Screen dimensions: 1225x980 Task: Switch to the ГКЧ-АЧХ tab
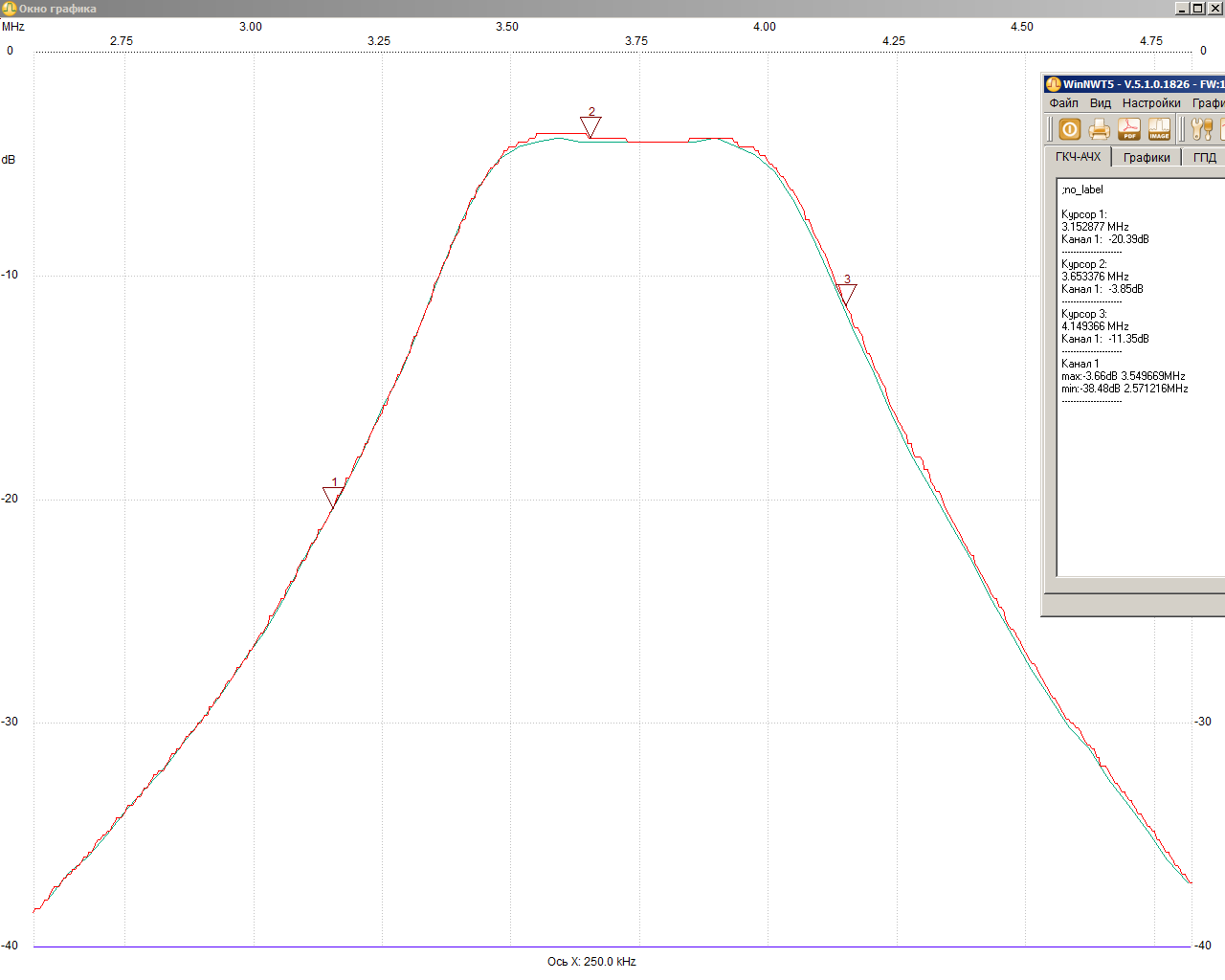click(x=1078, y=157)
